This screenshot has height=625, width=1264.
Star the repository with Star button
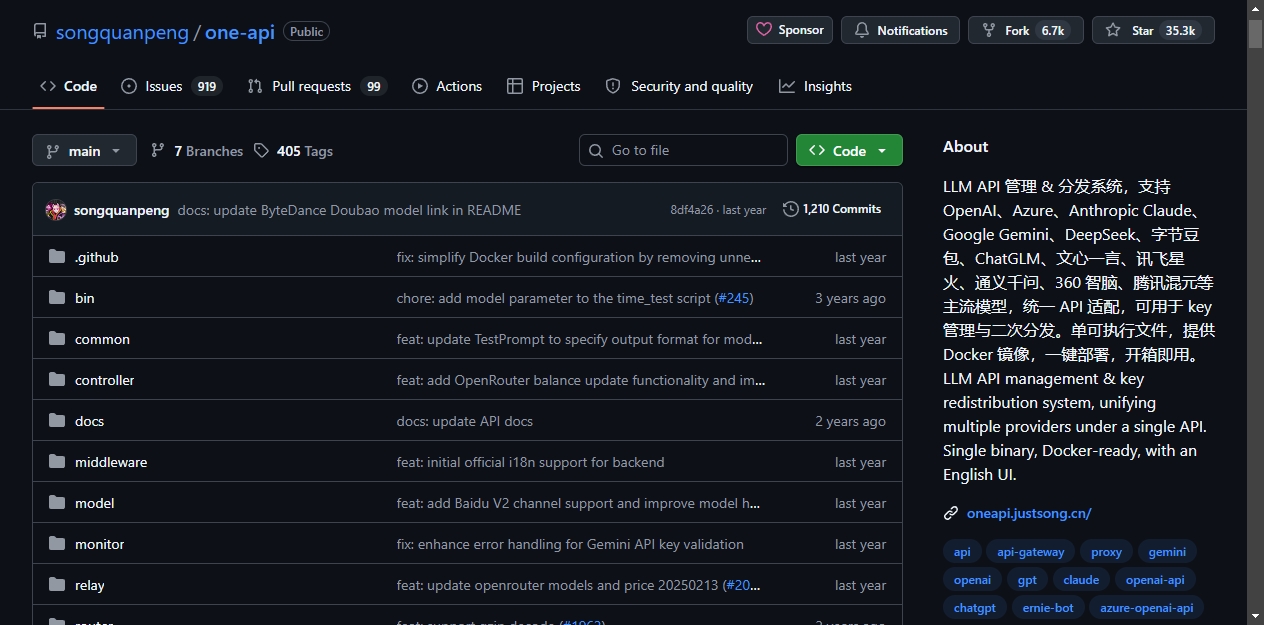(1153, 30)
